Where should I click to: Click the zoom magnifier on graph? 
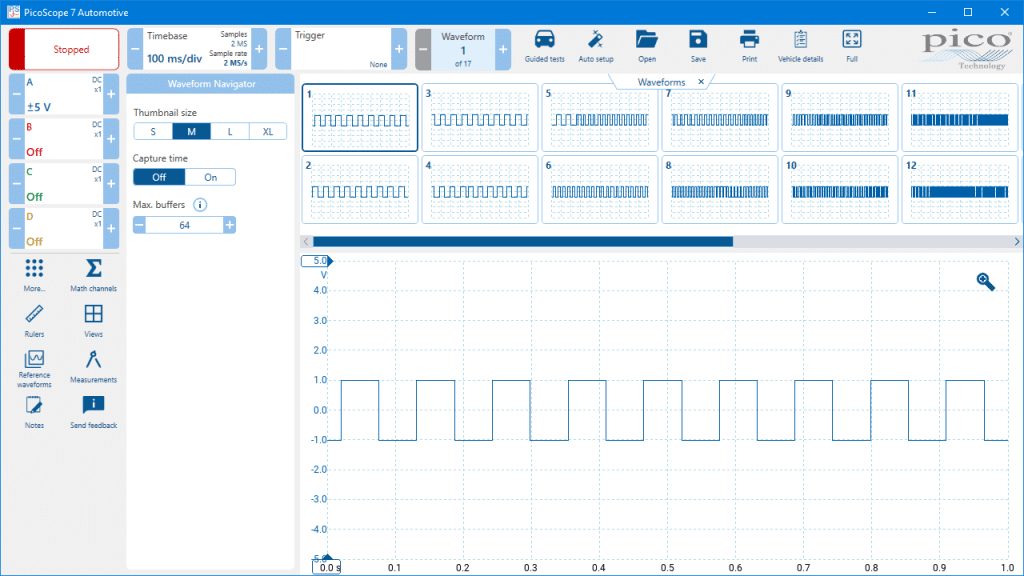pos(985,281)
